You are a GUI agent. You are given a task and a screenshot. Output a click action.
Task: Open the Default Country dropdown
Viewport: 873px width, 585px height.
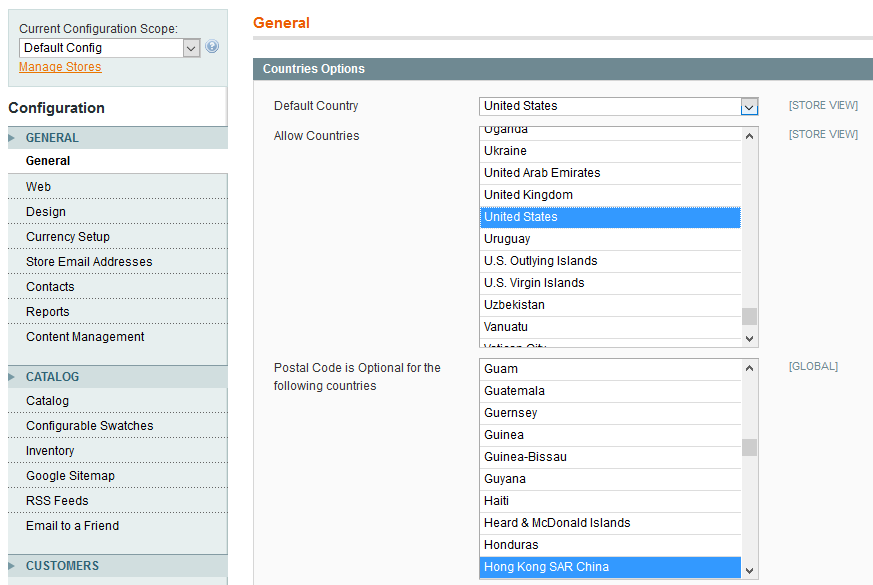pyautogui.click(x=618, y=106)
